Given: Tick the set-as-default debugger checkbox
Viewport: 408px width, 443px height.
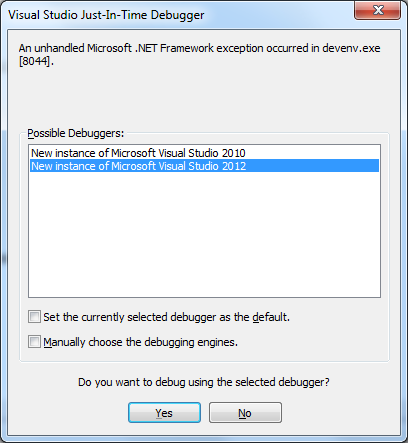Looking at the screenshot, I should (x=34, y=317).
